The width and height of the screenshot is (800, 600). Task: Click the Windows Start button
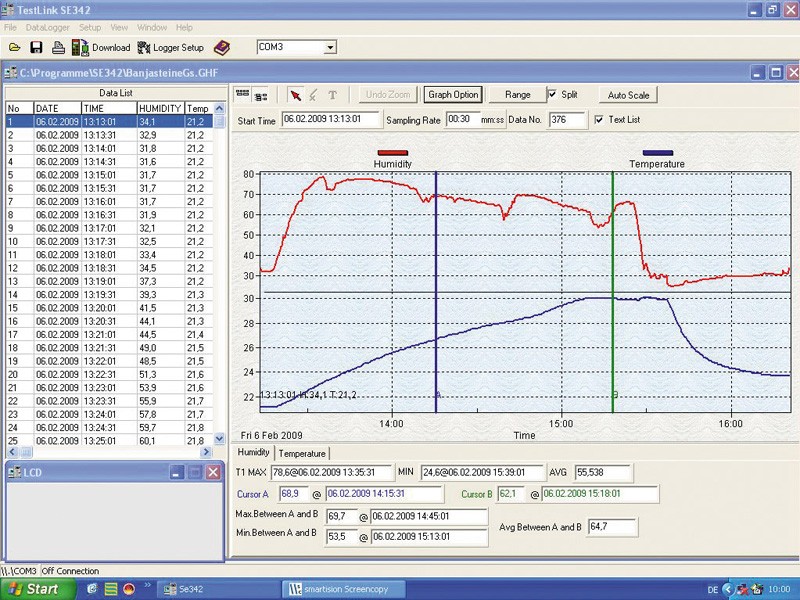[x=38, y=589]
